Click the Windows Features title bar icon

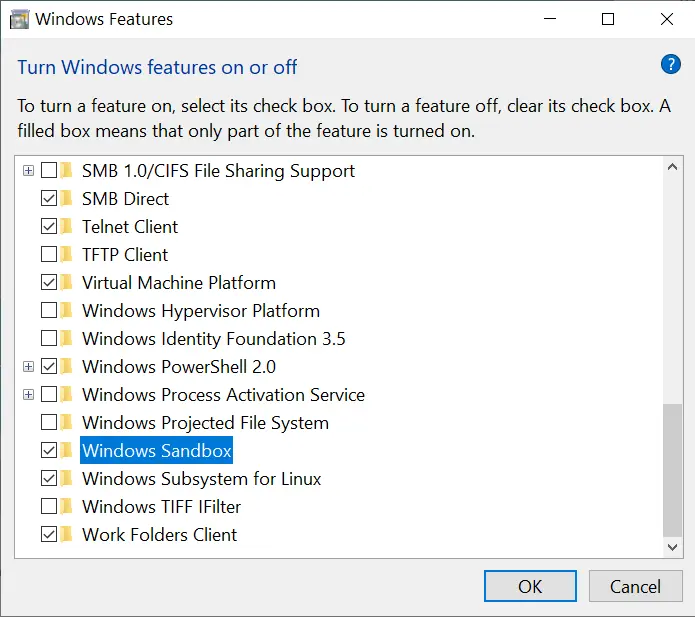coord(19,20)
